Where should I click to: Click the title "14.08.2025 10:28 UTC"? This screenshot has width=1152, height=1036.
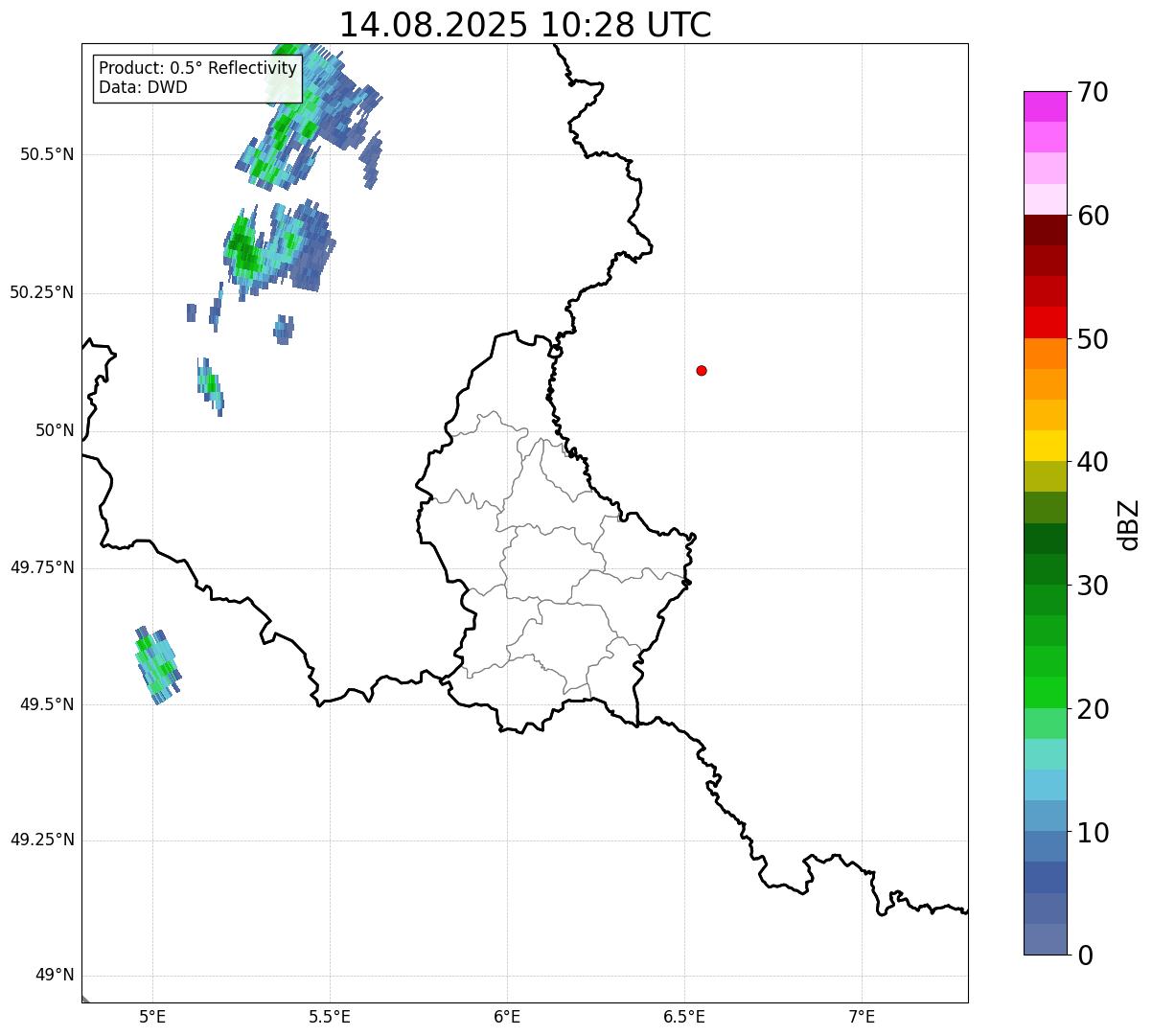pos(525,25)
